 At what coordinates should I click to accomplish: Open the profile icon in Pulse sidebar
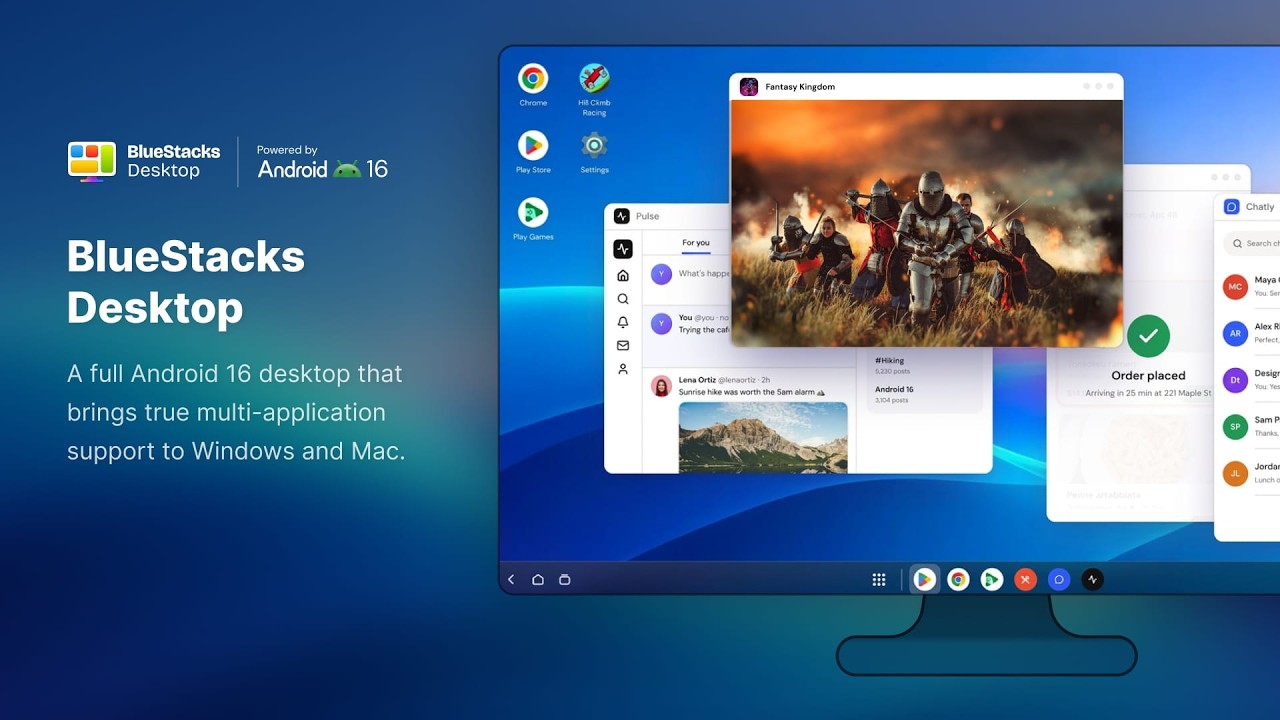623,369
